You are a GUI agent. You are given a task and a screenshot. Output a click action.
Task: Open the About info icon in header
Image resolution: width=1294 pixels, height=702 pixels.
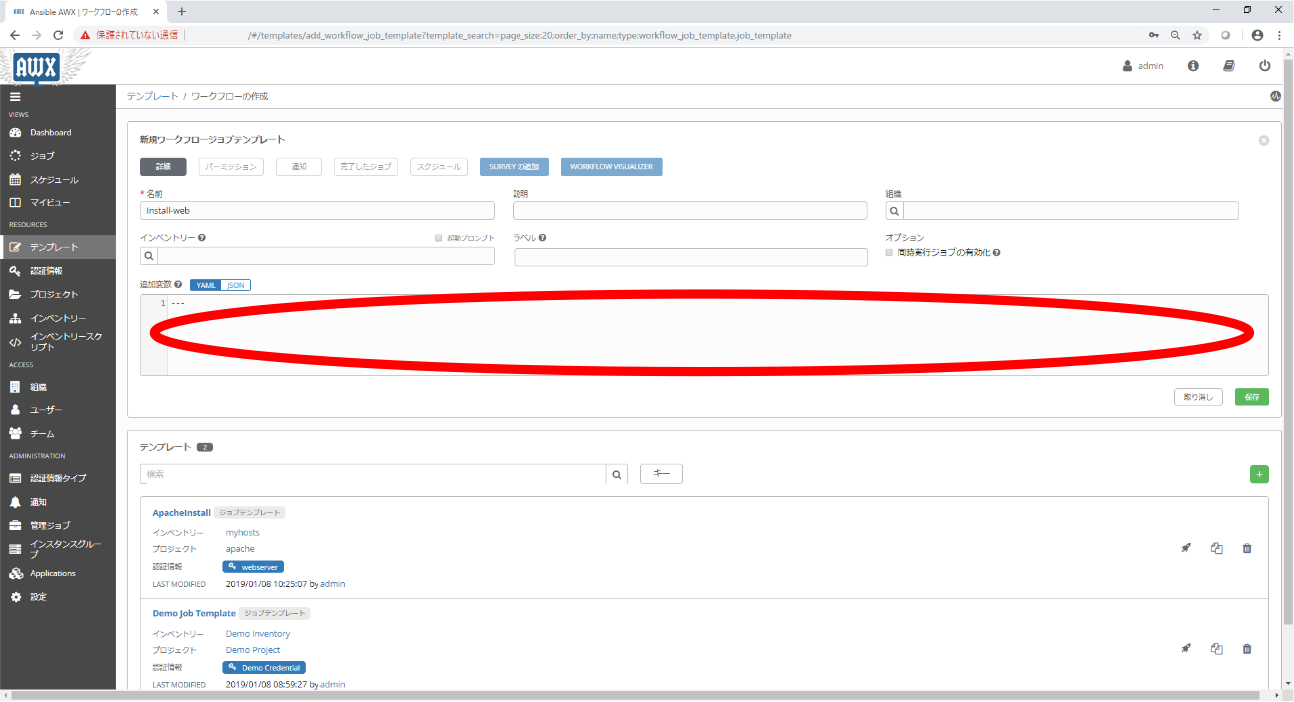[x=1193, y=66]
